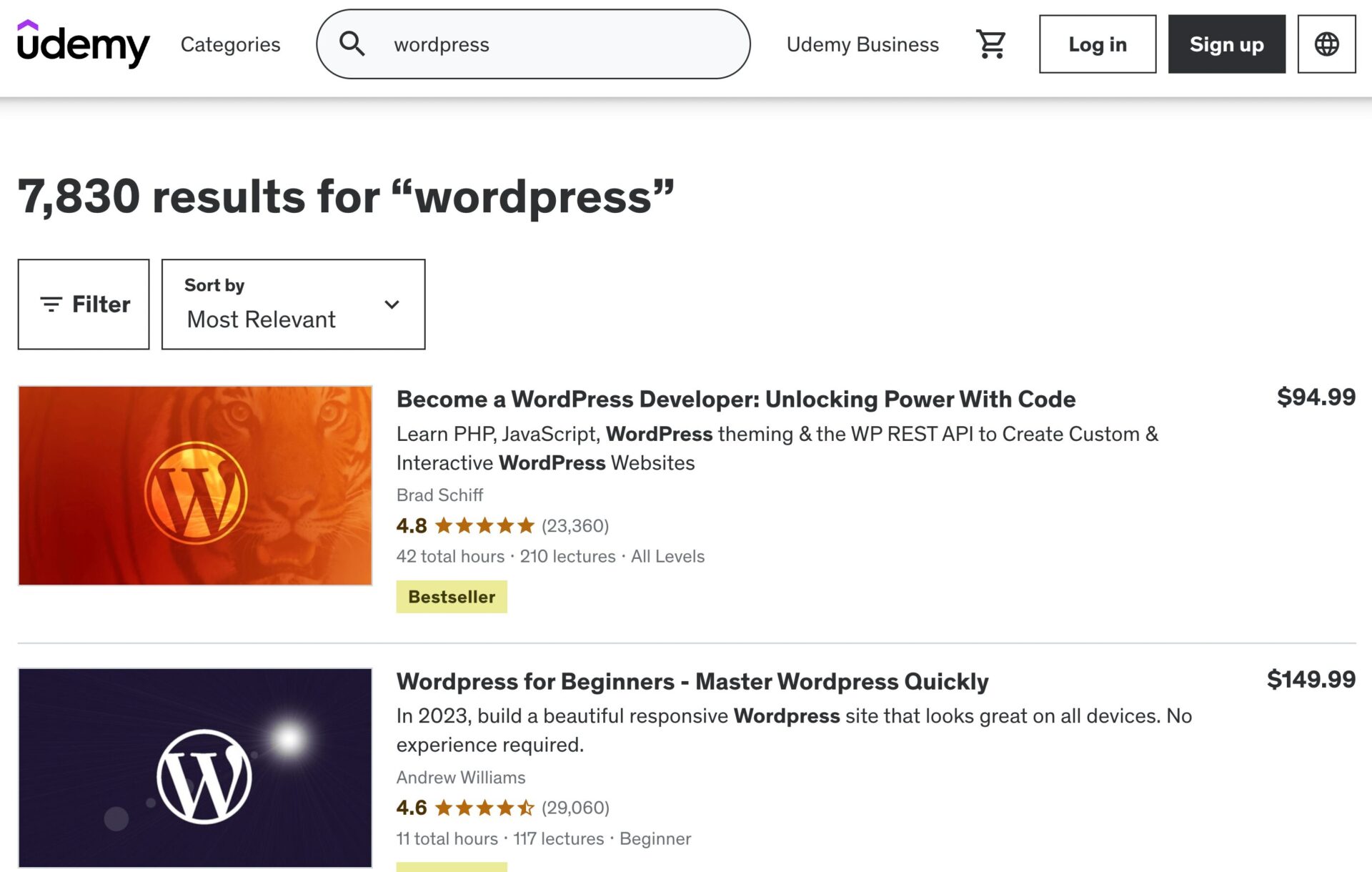
Task: Open the Sort by chevron arrow
Action: pos(392,304)
